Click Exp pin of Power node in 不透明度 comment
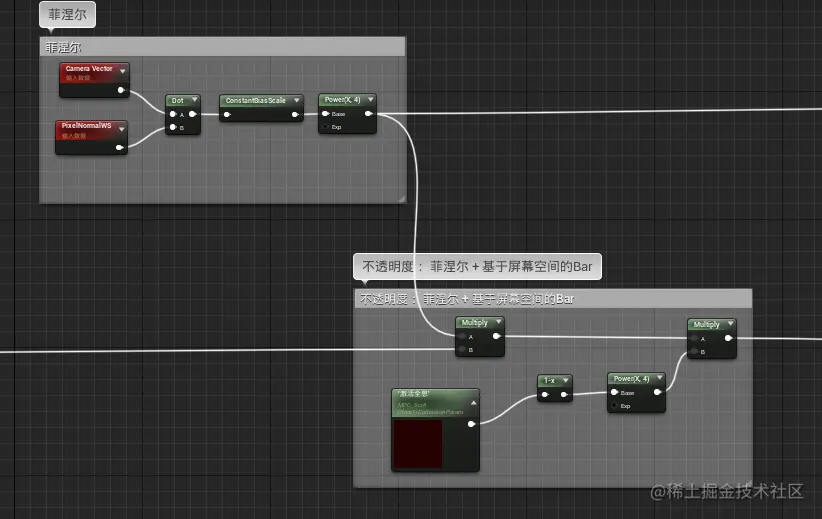The width and height of the screenshot is (822, 519). point(614,406)
